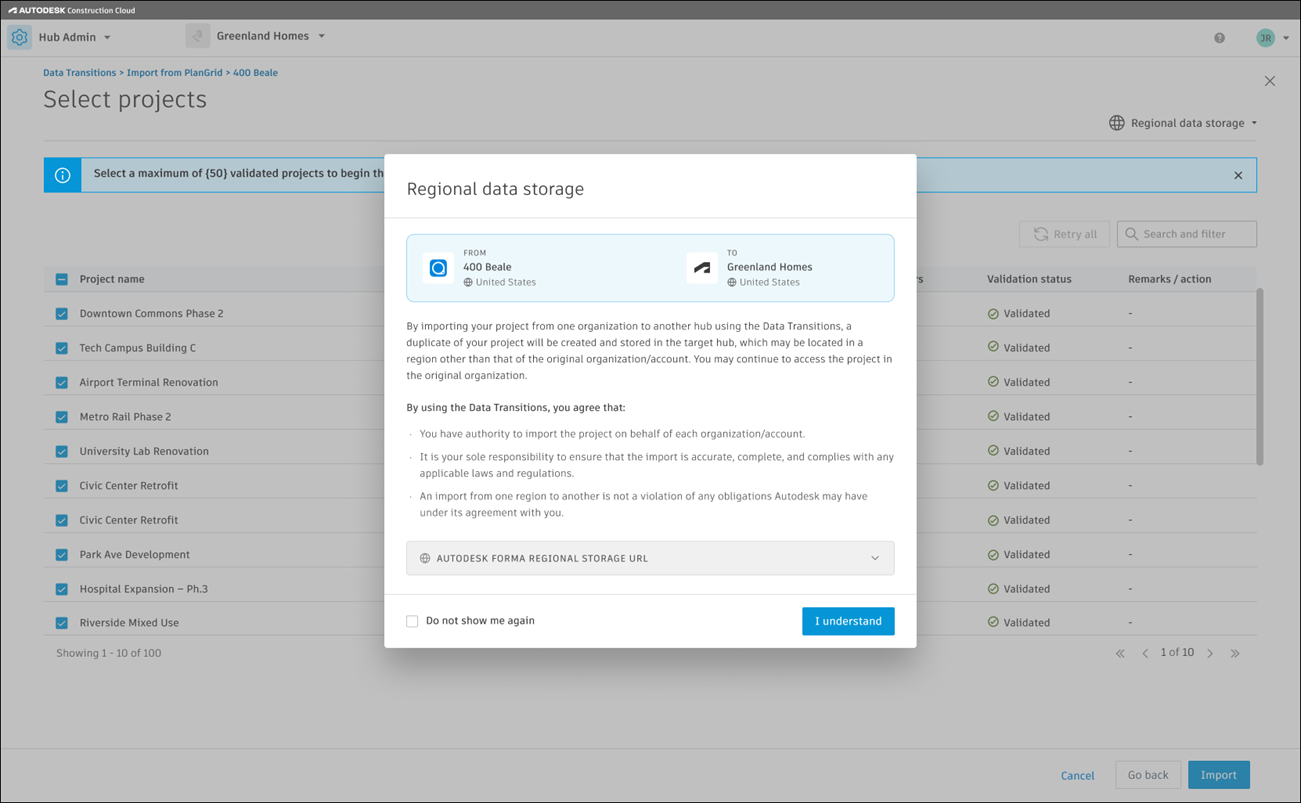This screenshot has height=803, width=1301.
Task: Uncheck Park Ave Development
Action: tap(62, 554)
